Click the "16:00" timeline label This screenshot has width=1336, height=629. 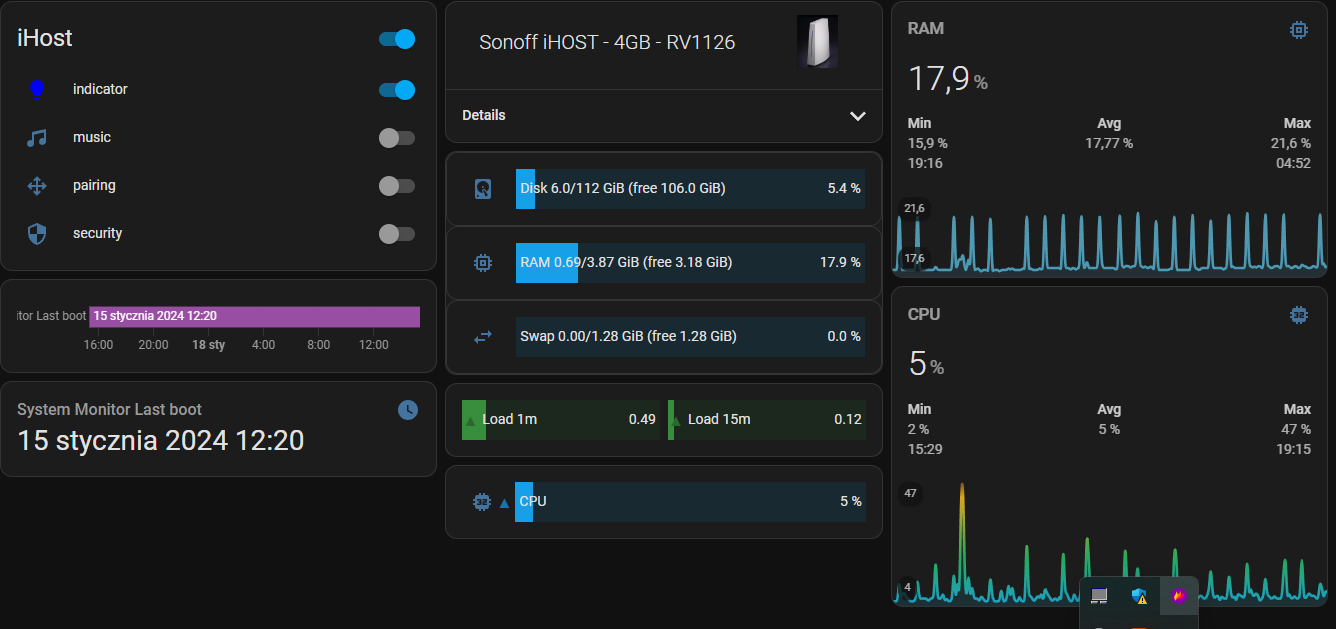click(98, 345)
